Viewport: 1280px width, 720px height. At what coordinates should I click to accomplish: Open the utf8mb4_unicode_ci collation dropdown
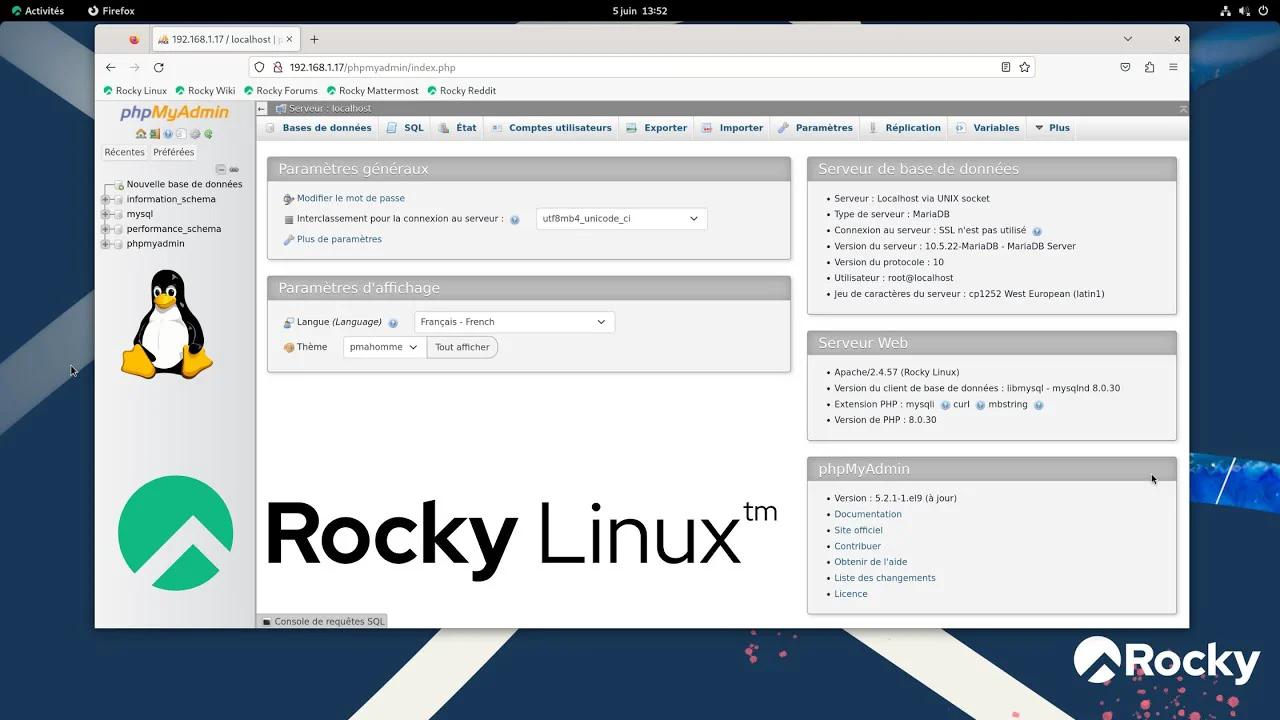coord(620,218)
